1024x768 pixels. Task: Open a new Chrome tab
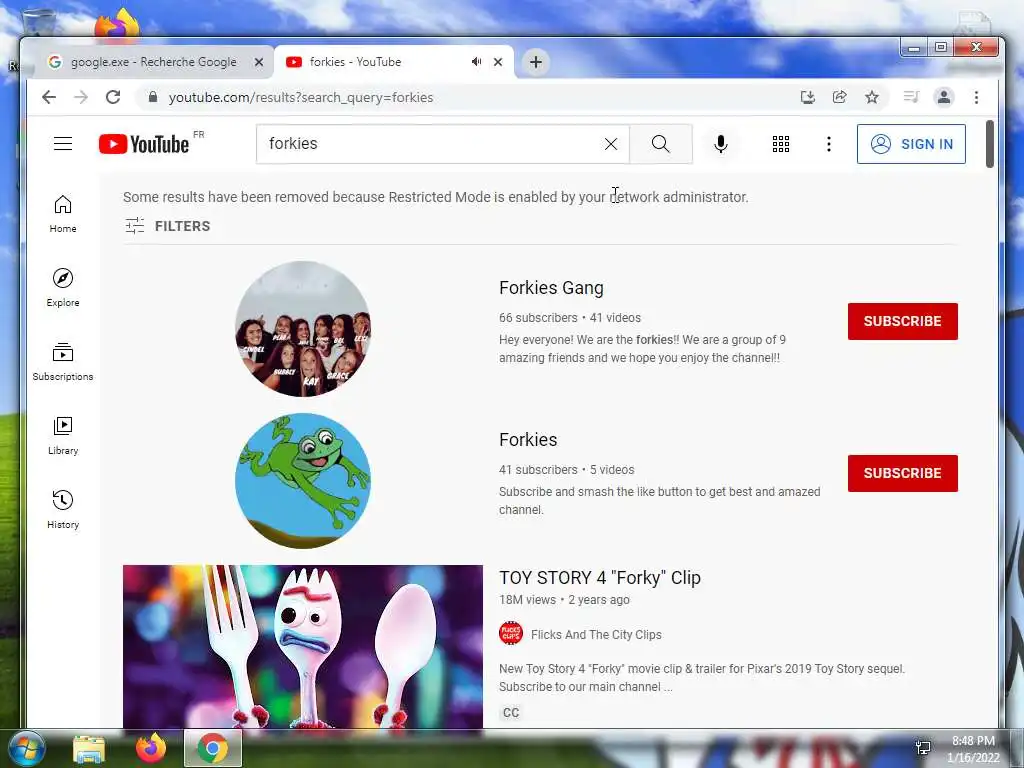pyautogui.click(x=536, y=62)
